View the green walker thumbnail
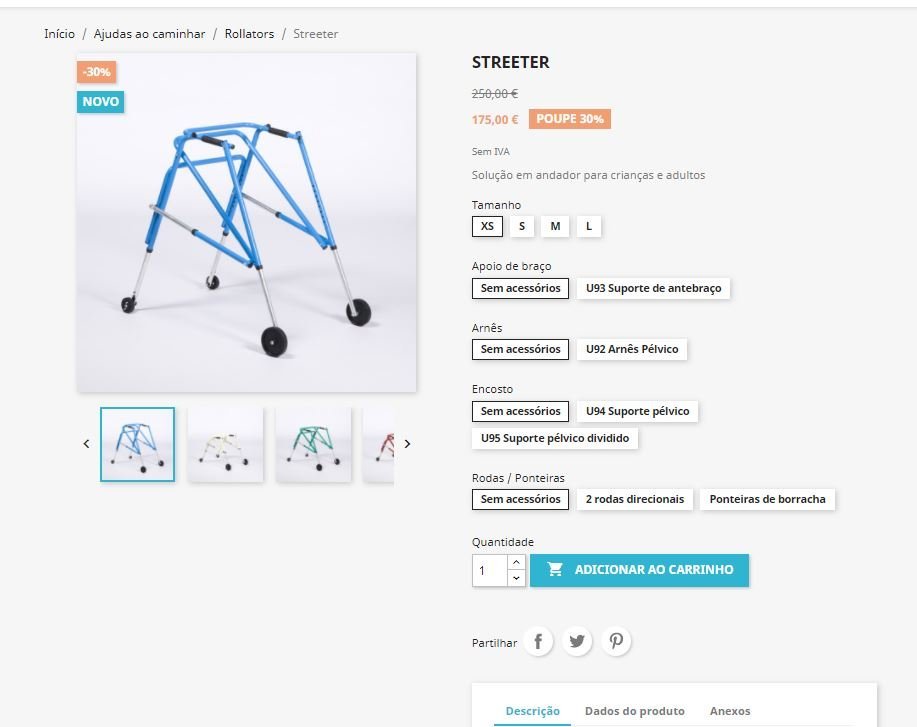This screenshot has height=727, width=917. tap(313, 445)
